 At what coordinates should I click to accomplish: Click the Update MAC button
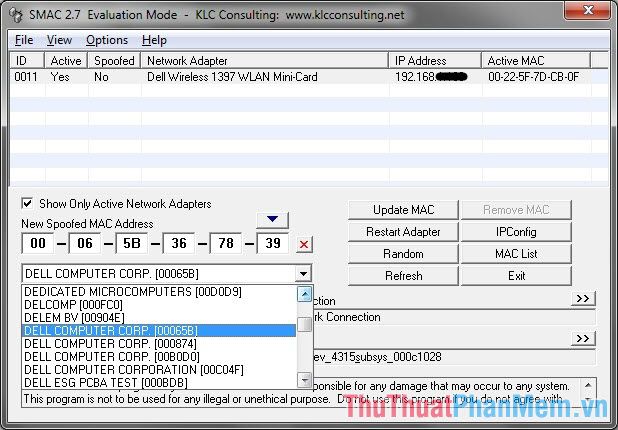(x=403, y=210)
